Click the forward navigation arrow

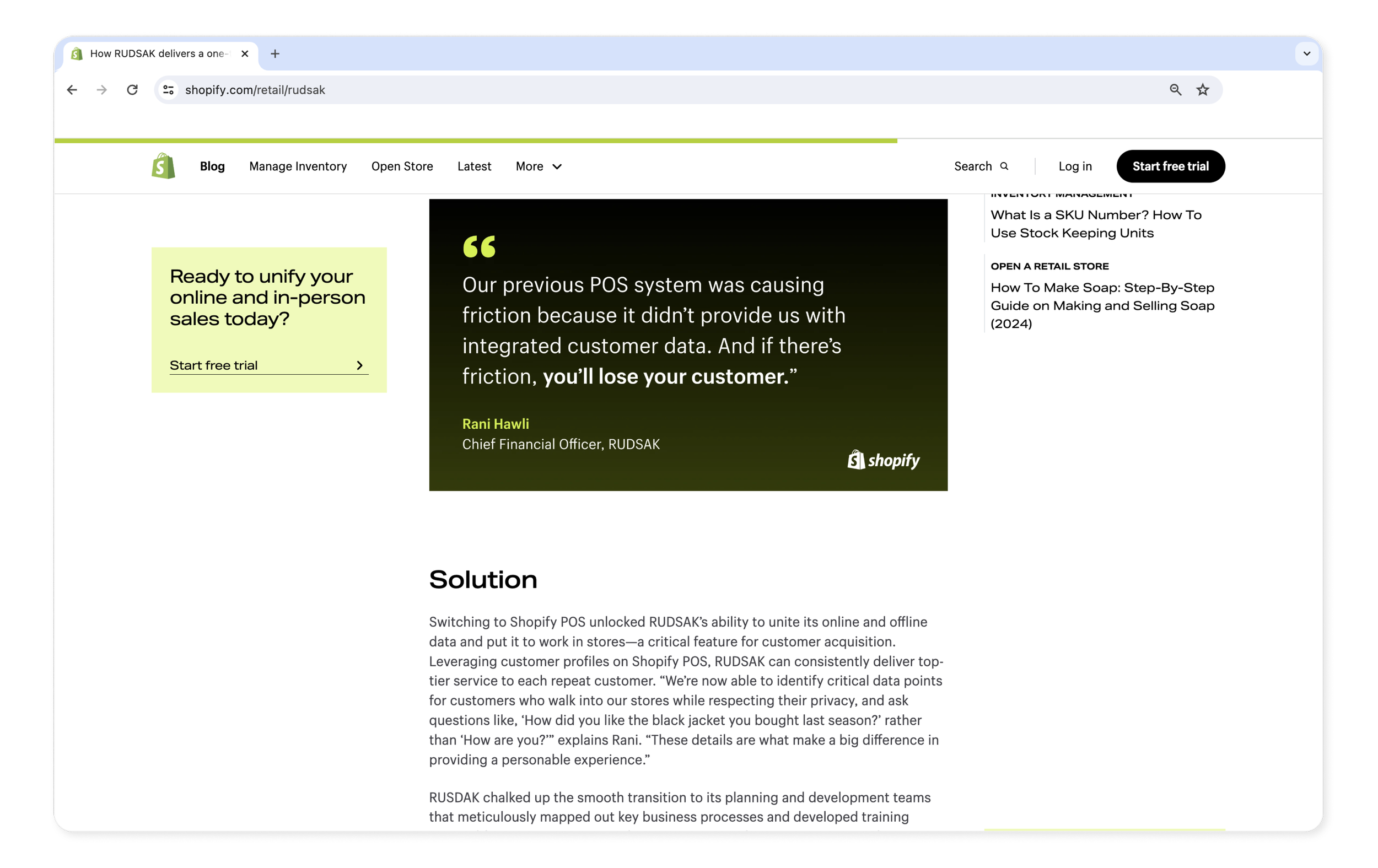tap(102, 90)
